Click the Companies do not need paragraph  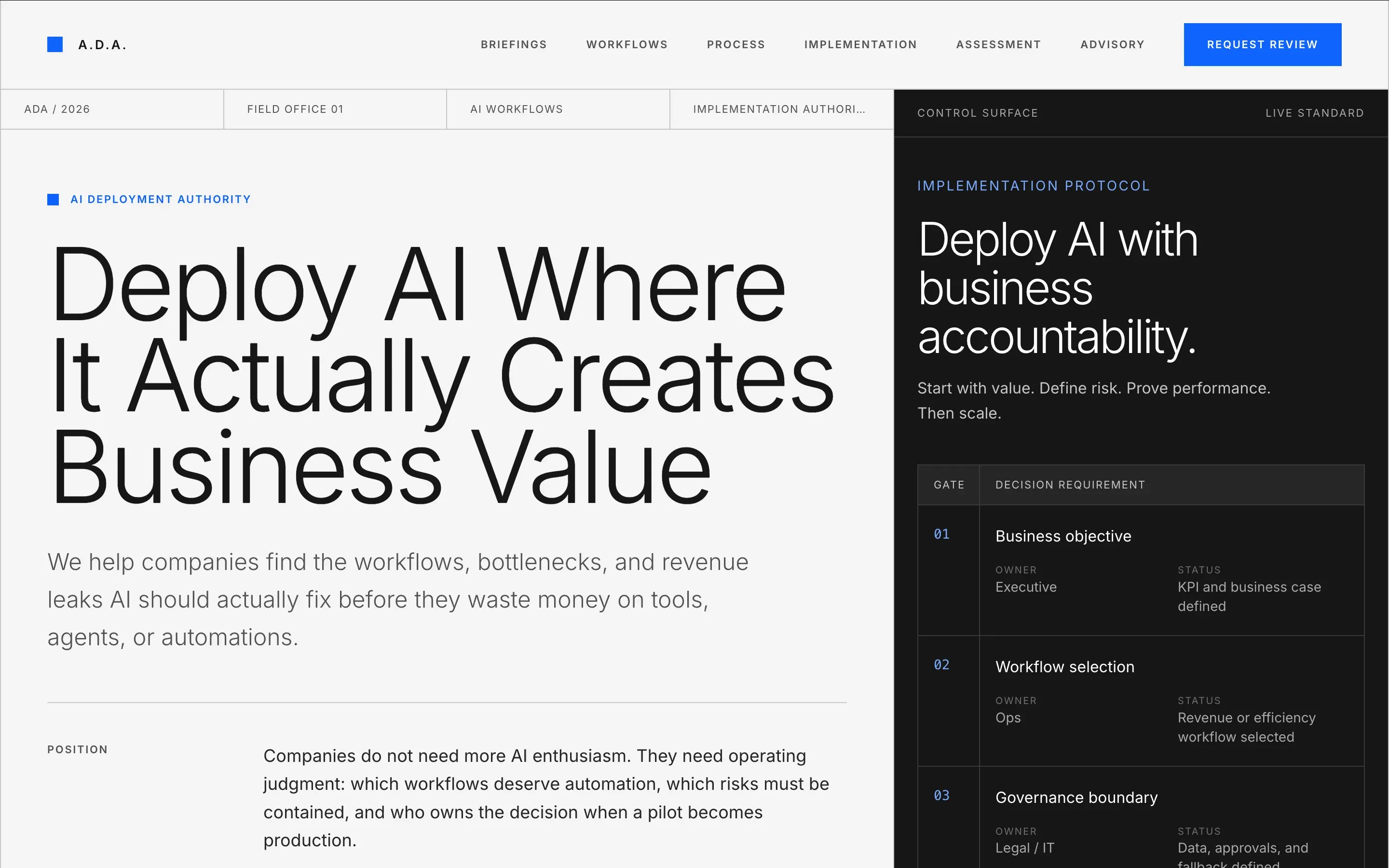(546, 798)
